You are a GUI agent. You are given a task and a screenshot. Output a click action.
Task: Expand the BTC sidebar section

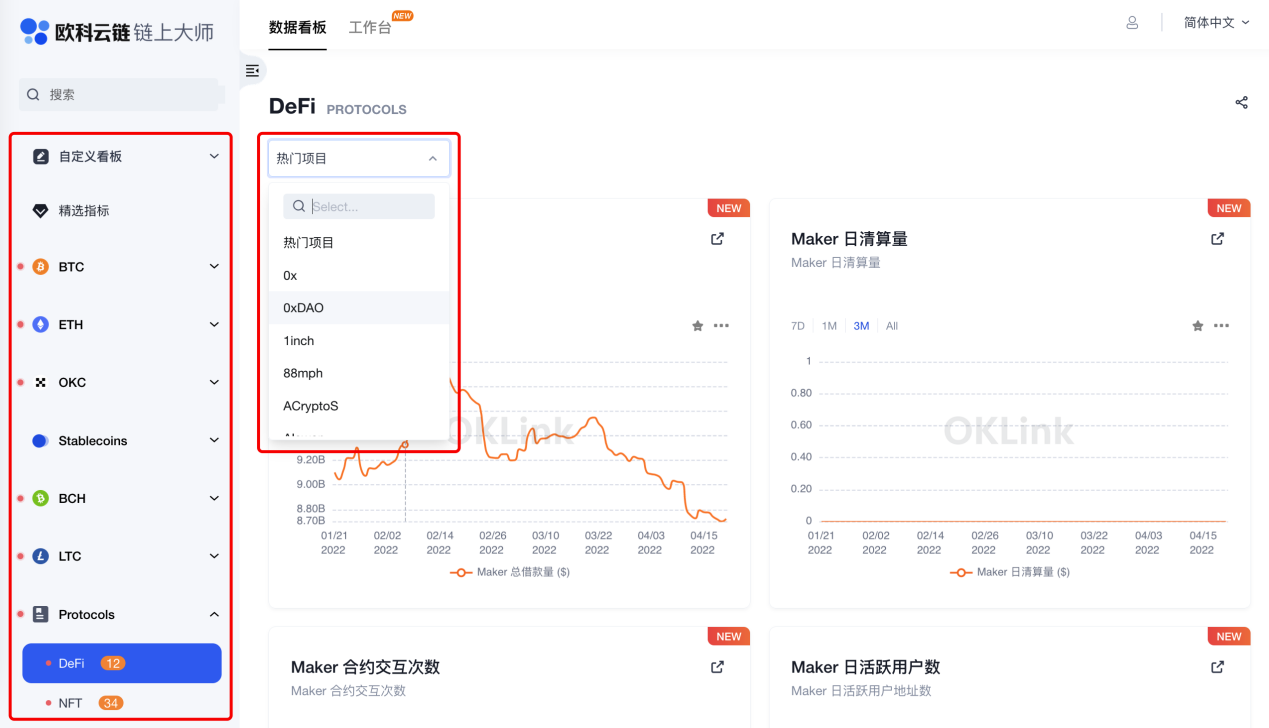(x=214, y=267)
